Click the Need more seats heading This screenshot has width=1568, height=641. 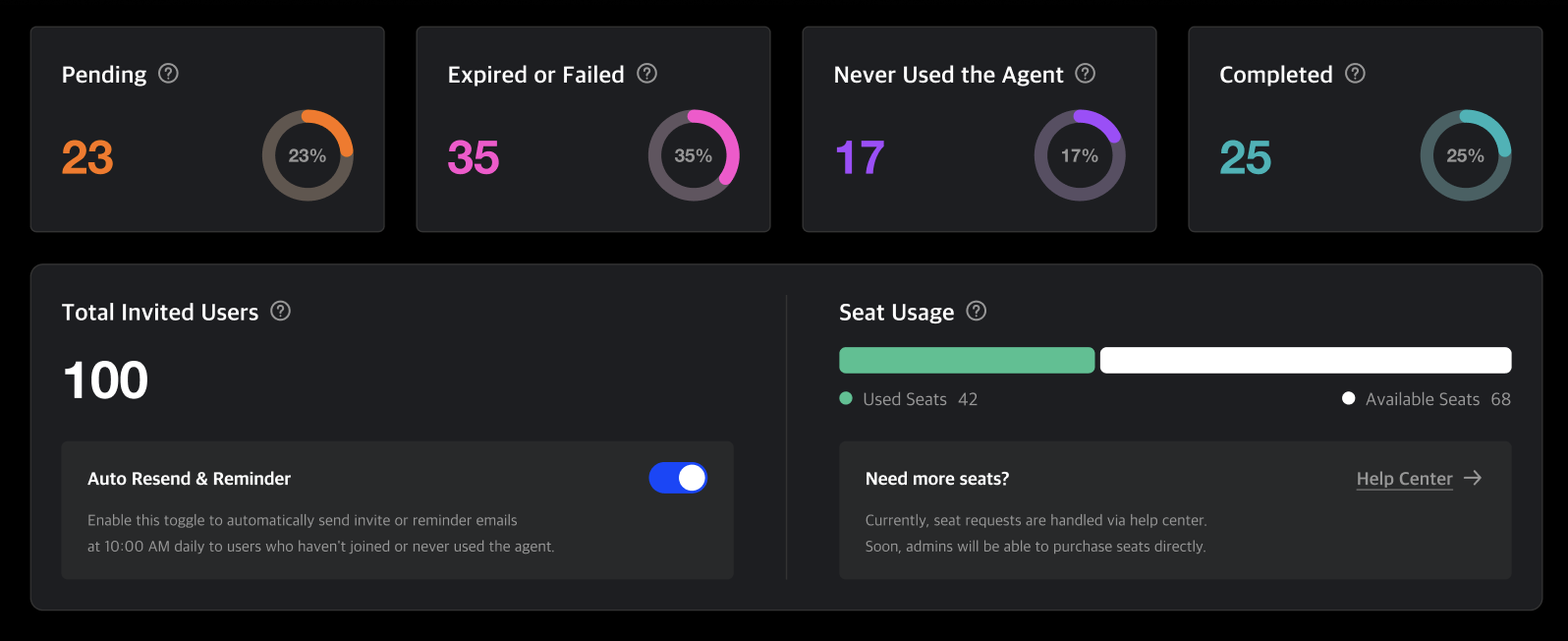tap(936, 478)
